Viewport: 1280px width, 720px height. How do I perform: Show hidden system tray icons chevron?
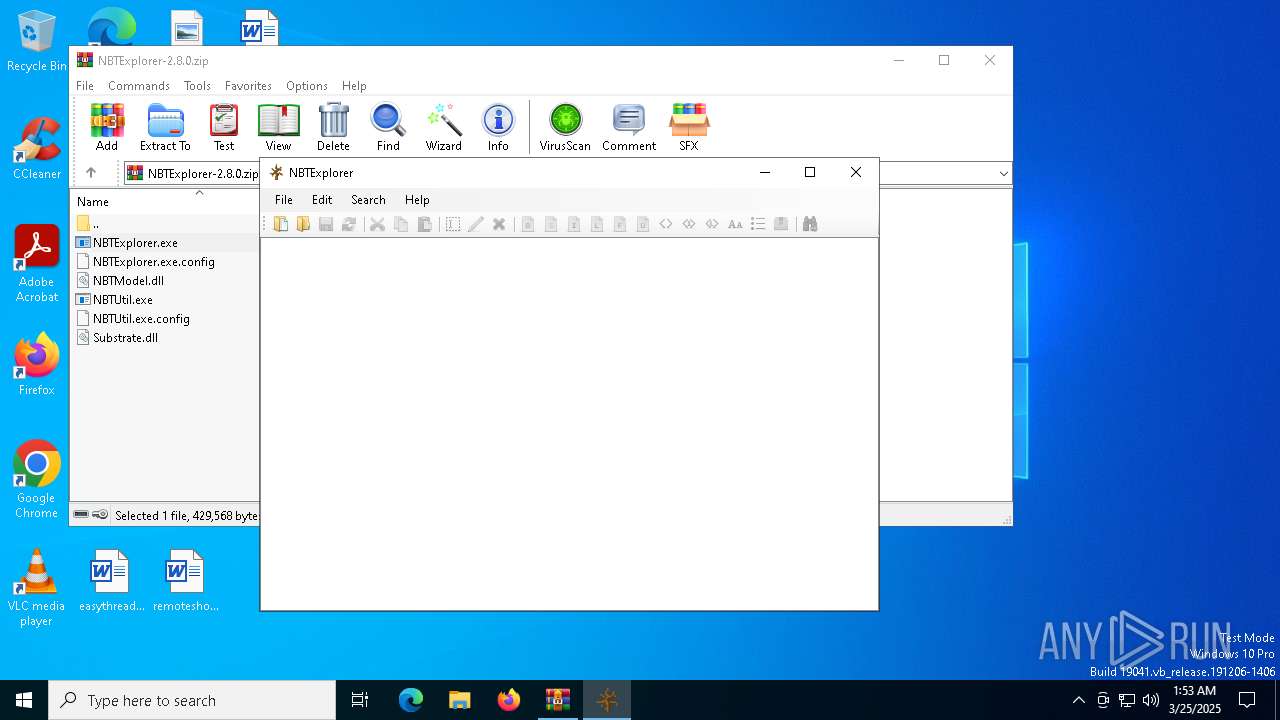pyautogui.click(x=1078, y=700)
